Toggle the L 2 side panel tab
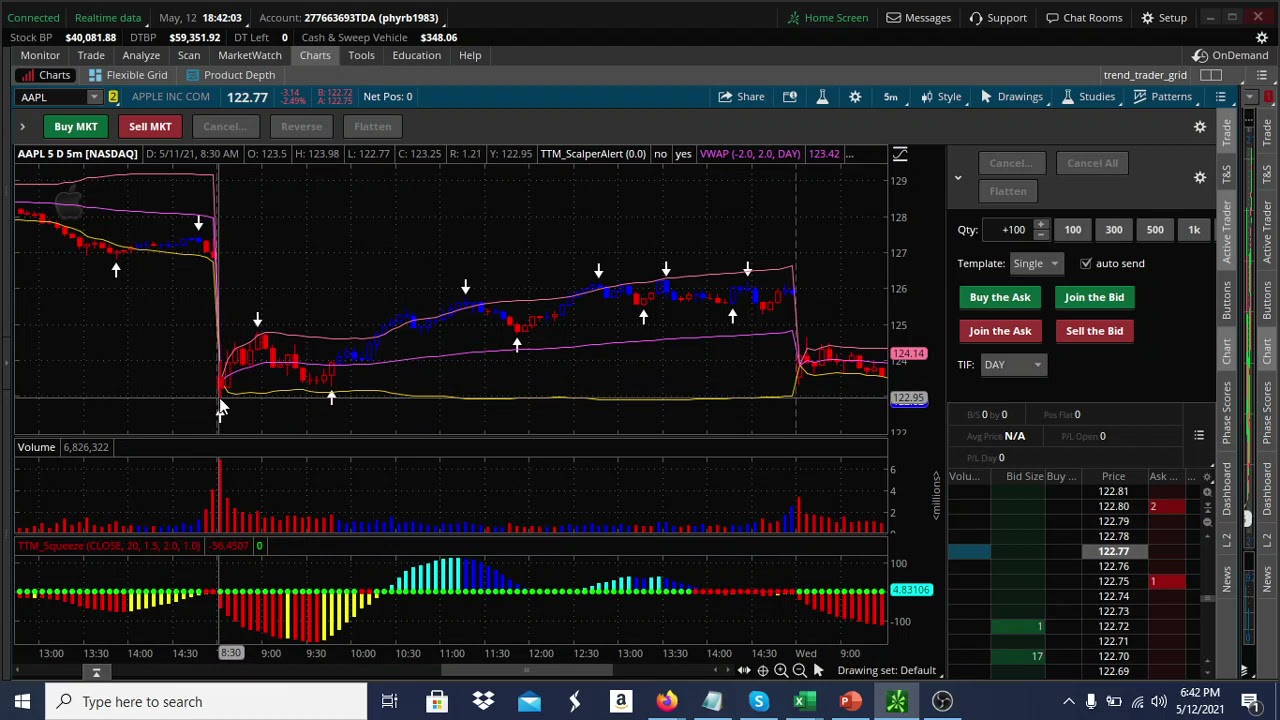This screenshot has height=720, width=1280. tap(1227, 540)
